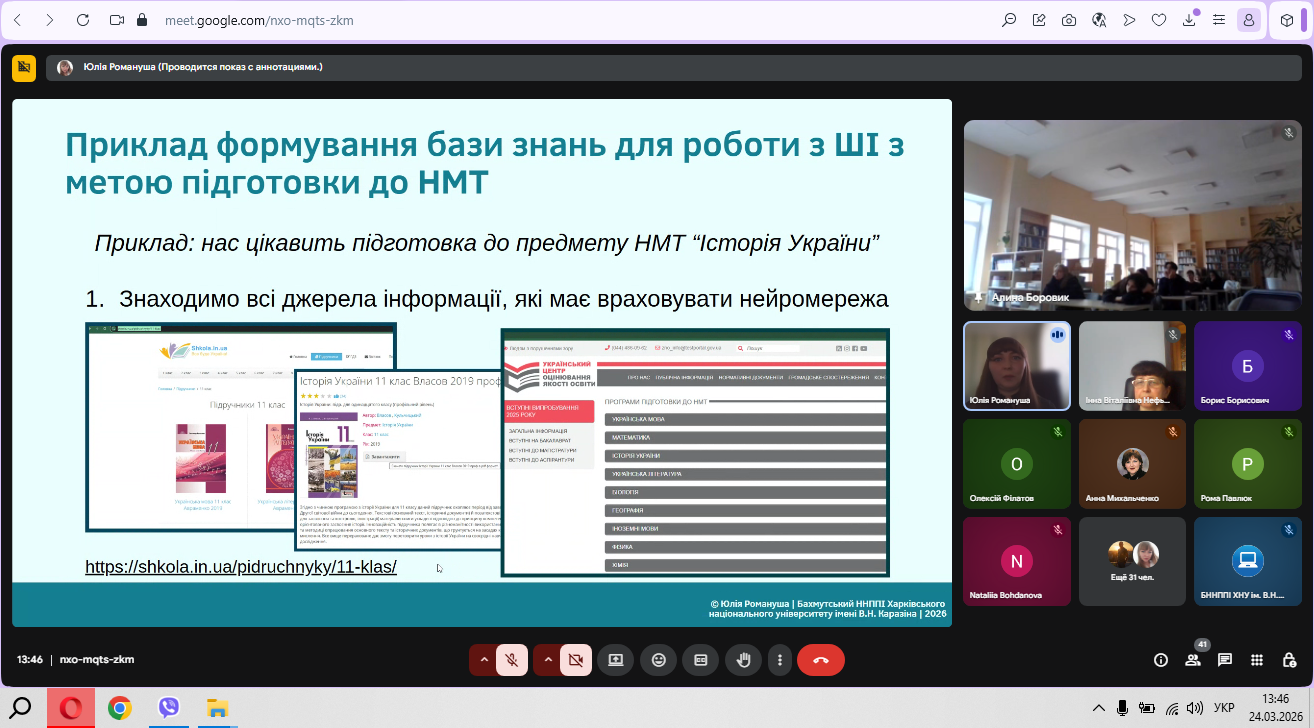This screenshot has width=1314, height=728.
Task: Open the activities grid icon
Action: pos(1257,660)
